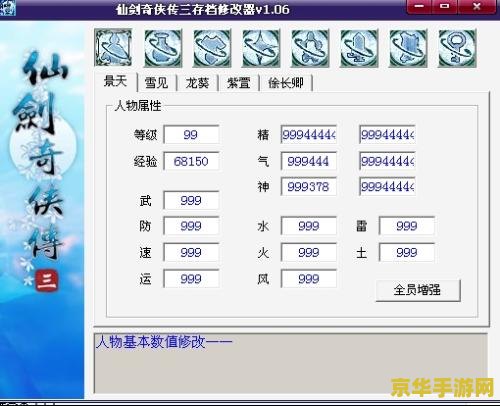Click the app icon in title bar
Image resolution: width=500 pixels, height=406 pixels.
point(8,8)
